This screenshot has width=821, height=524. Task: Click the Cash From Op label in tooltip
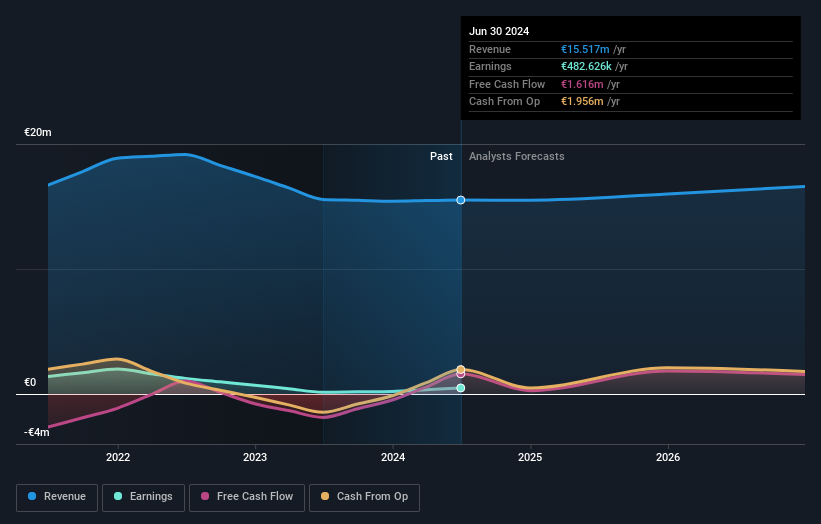click(504, 102)
